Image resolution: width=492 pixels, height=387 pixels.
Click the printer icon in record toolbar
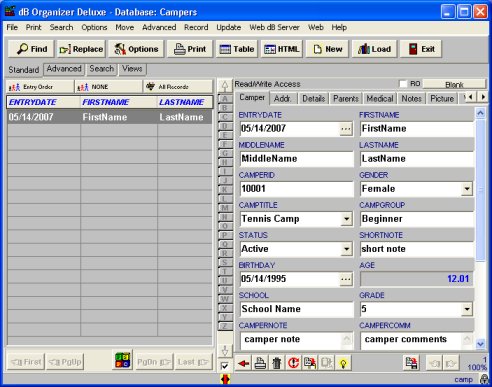tap(260, 363)
